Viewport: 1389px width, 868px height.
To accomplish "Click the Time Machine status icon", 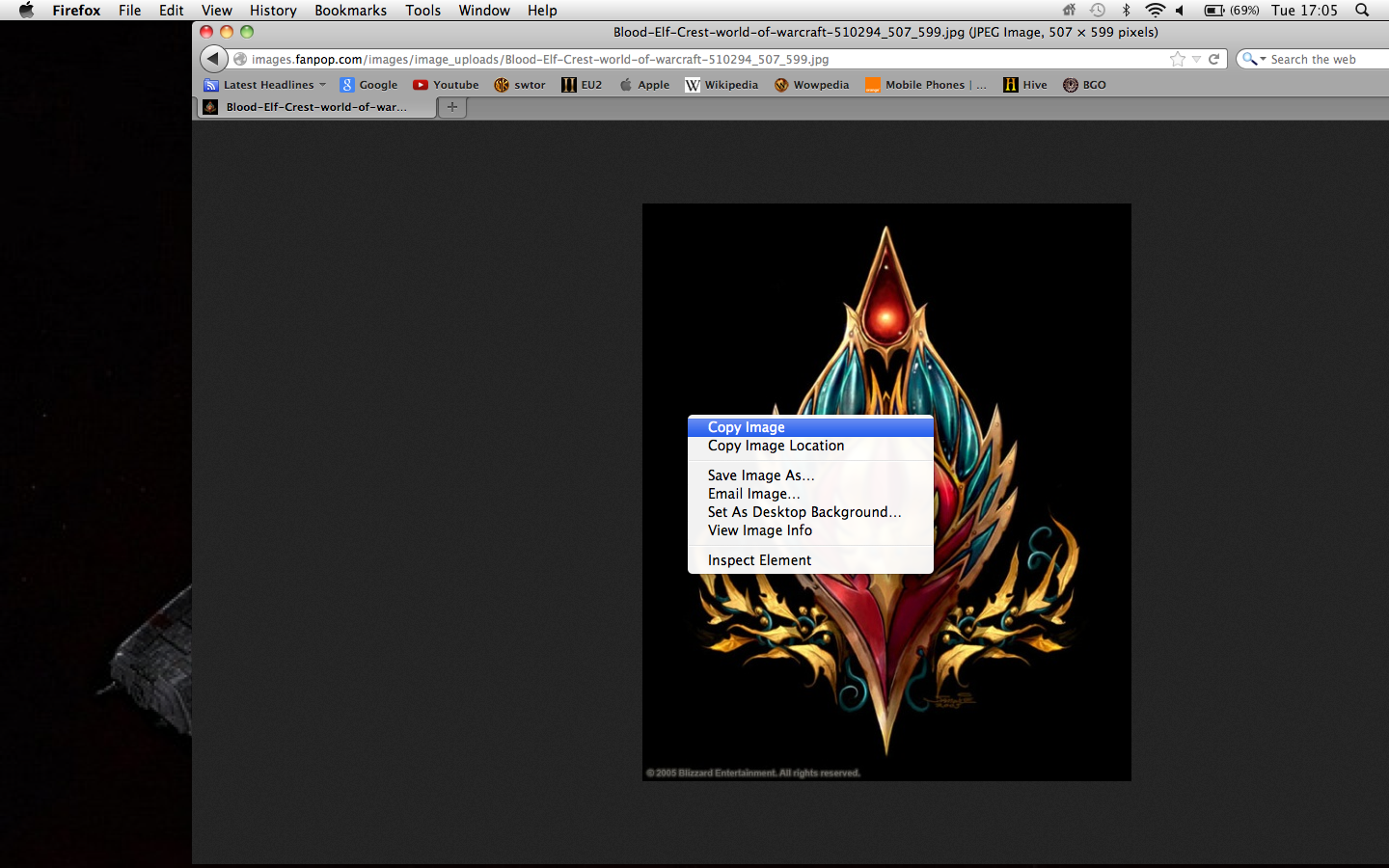I will (x=1098, y=11).
